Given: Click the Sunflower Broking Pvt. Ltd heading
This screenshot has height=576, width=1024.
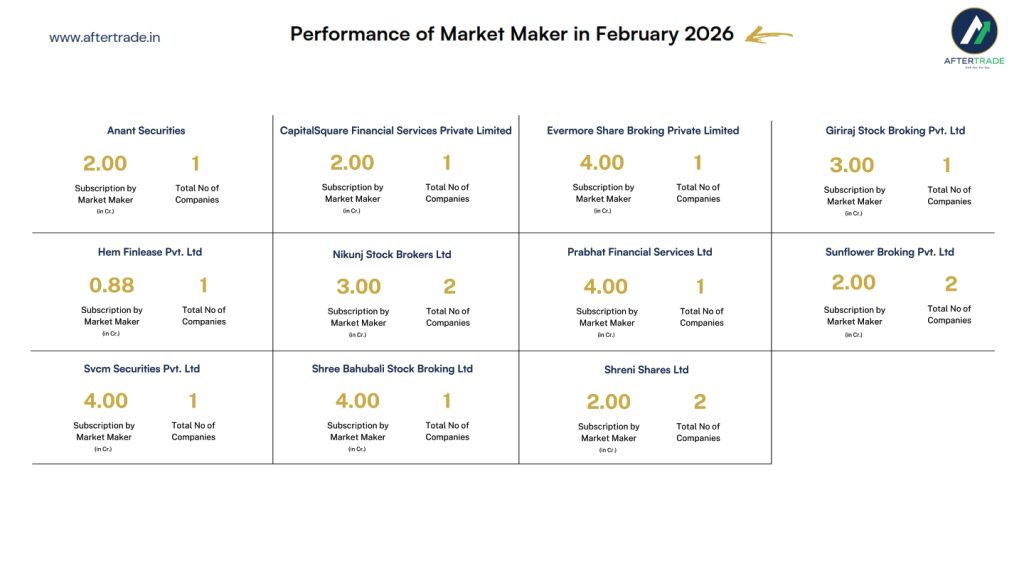Looking at the screenshot, I should pyautogui.click(x=890, y=252).
